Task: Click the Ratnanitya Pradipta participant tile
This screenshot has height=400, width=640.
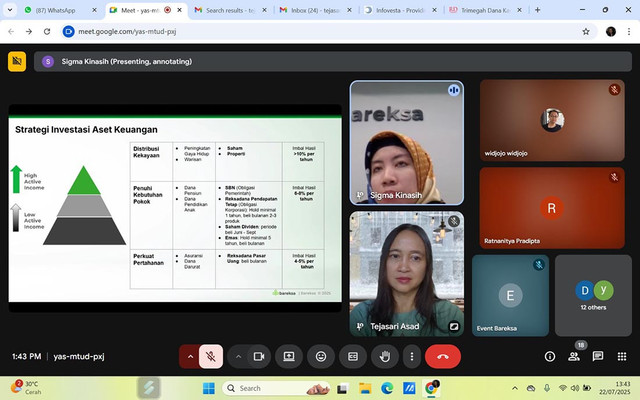Action: pos(552,208)
